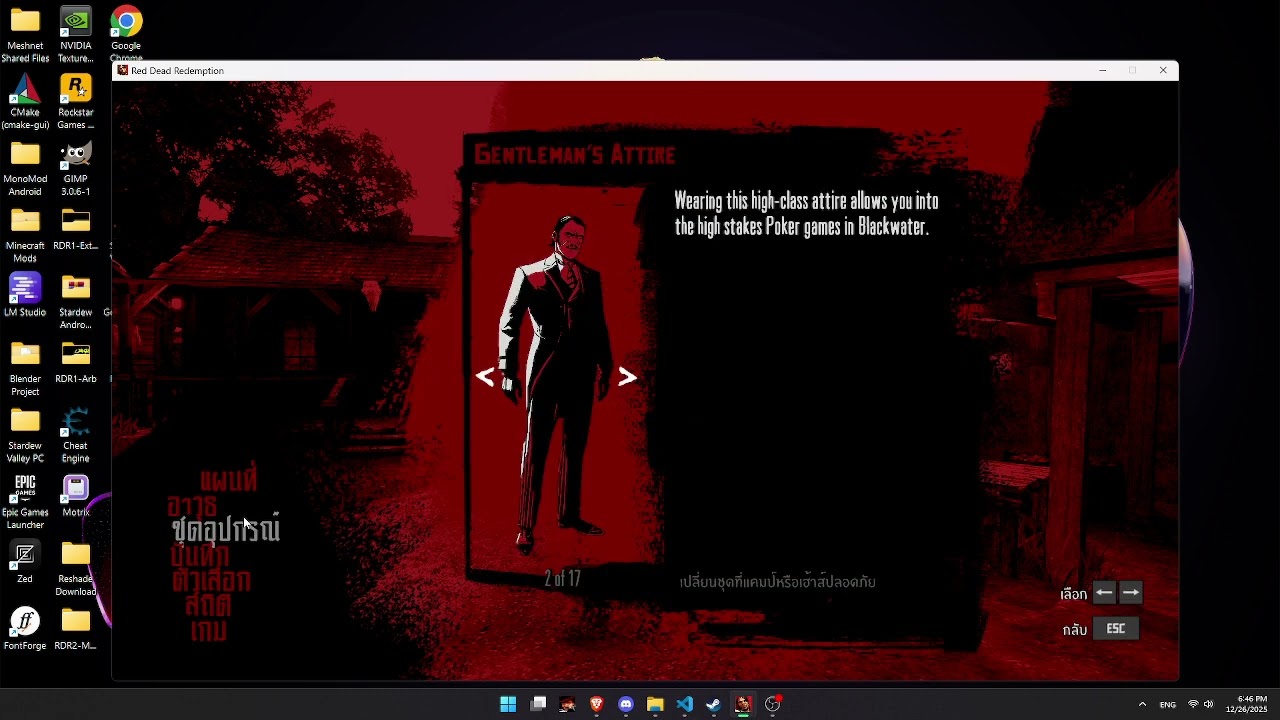Click the '2 of 17' outfit counter
The image size is (1280, 720).
[x=562, y=579]
